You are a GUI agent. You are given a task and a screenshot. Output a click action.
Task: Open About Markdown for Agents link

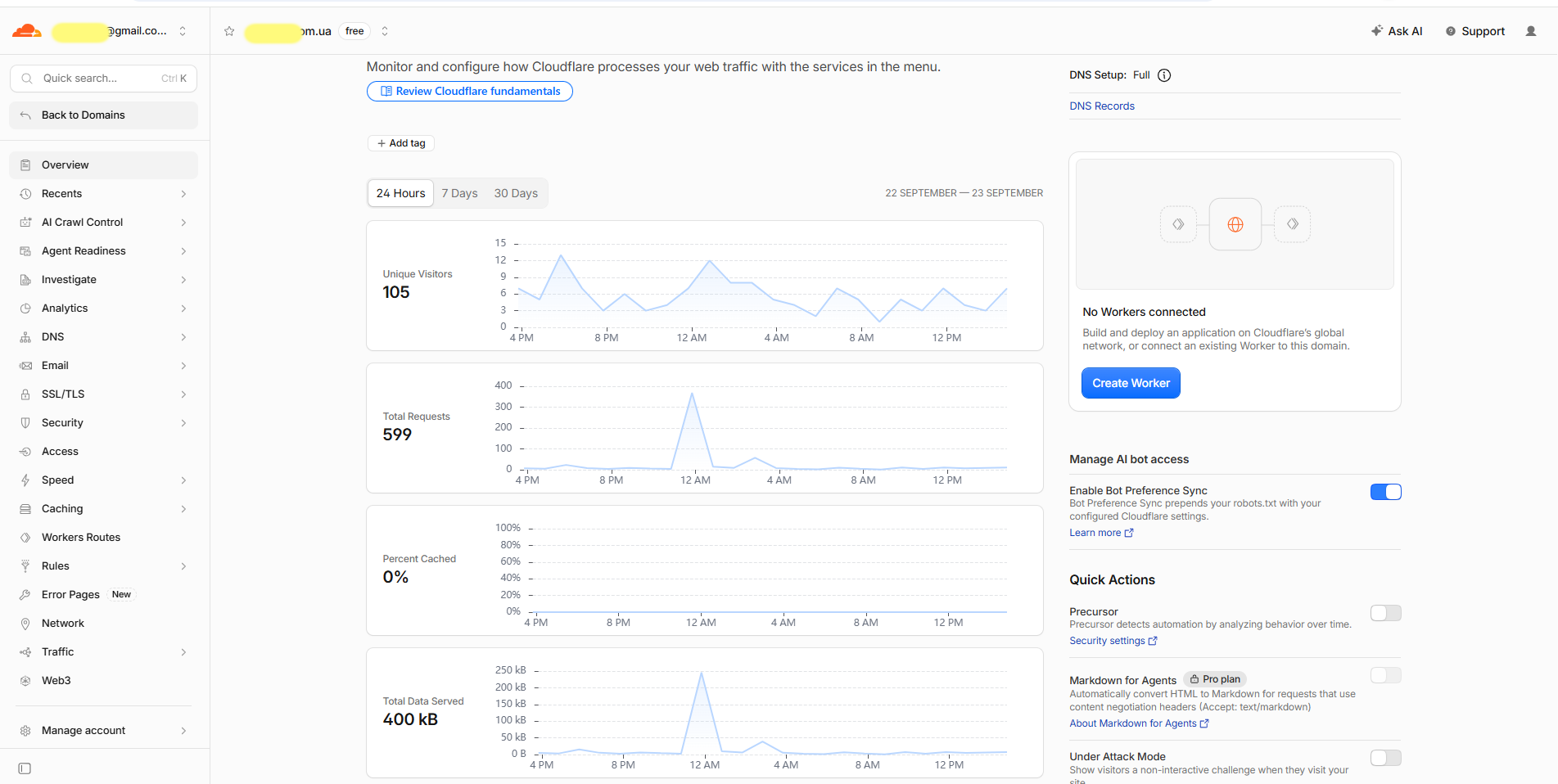pyautogui.click(x=1139, y=723)
